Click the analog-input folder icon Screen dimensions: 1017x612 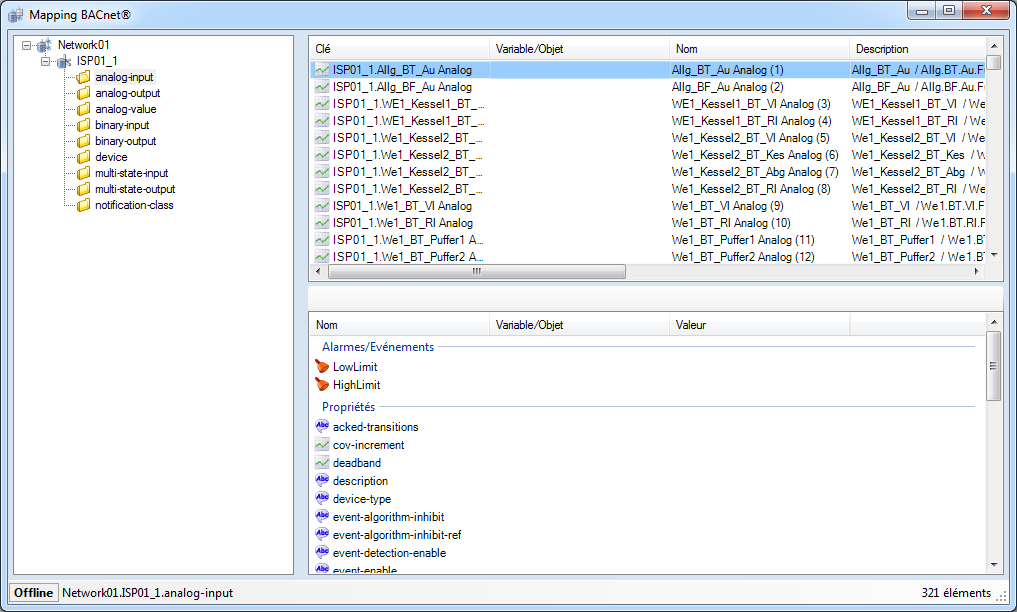coord(84,77)
